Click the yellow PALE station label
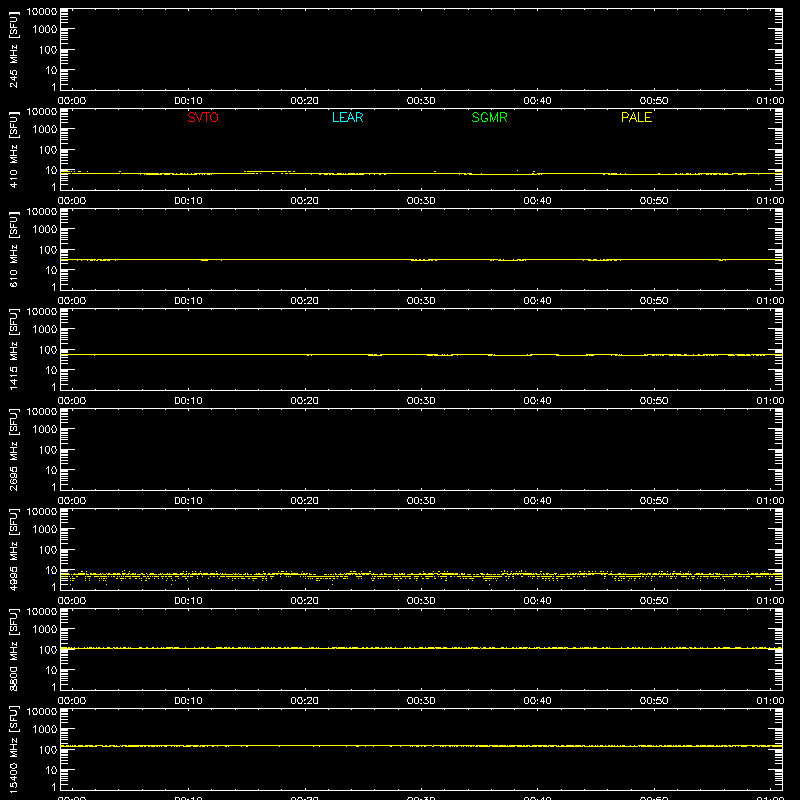 pyautogui.click(x=636, y=117)
